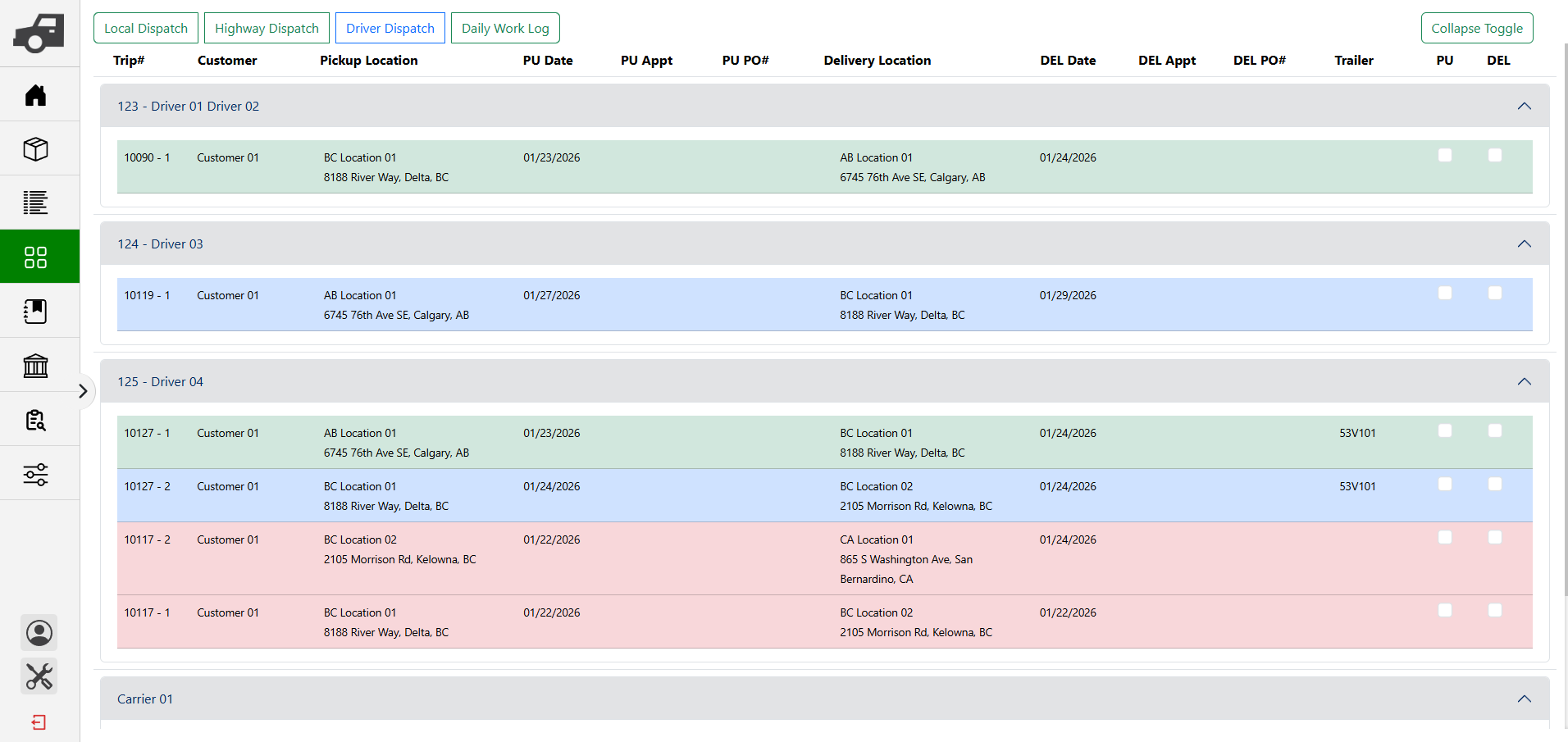Click the bank building icon in sidebar
The height and width of the screenshot is (742, 1568).
click(x=36, y=366)
